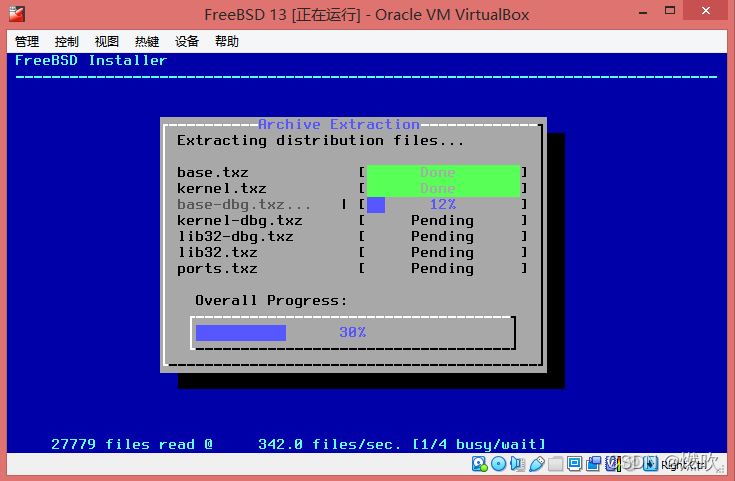
Task: Click the lib32-dbg.txz file name
Action: coord(235,237)
